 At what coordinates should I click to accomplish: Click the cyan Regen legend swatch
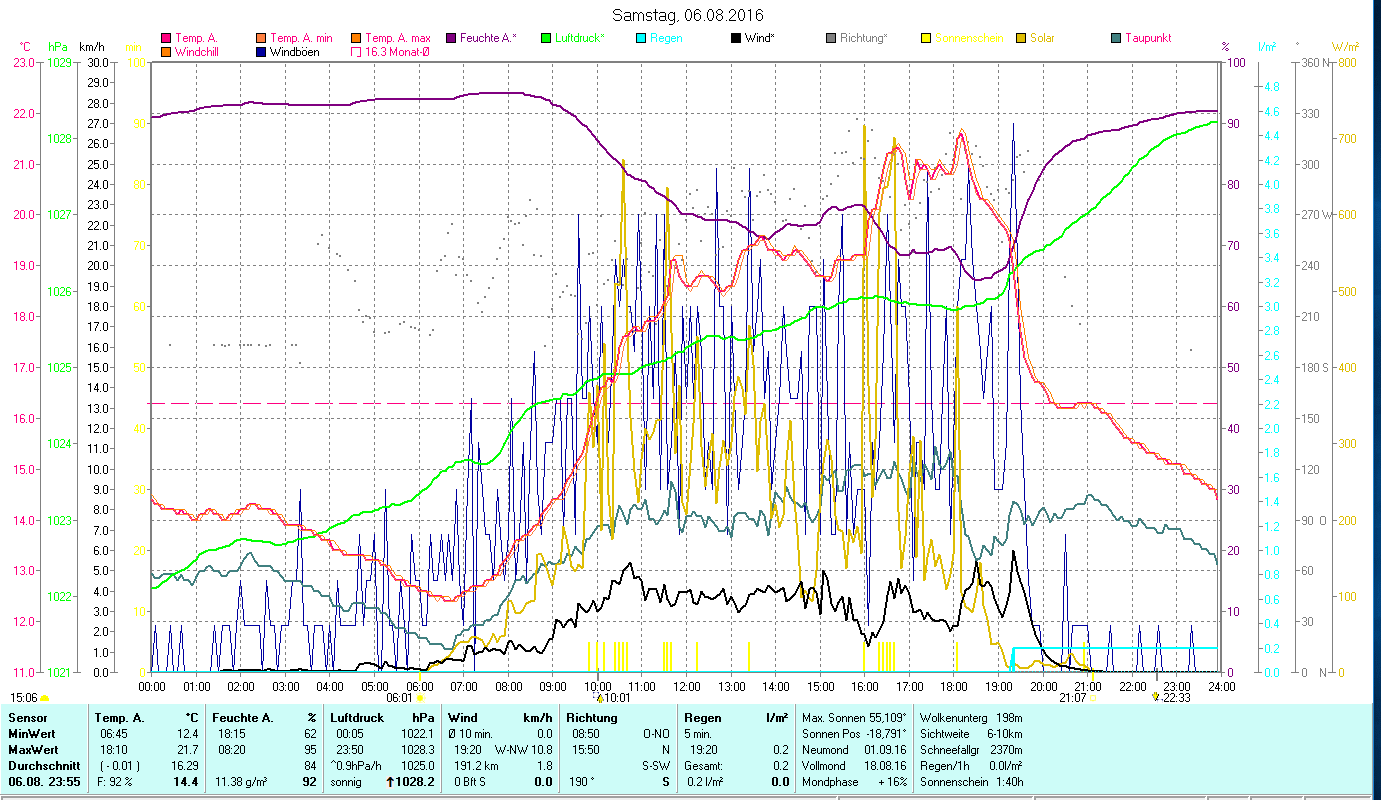[x=640, y=38]
